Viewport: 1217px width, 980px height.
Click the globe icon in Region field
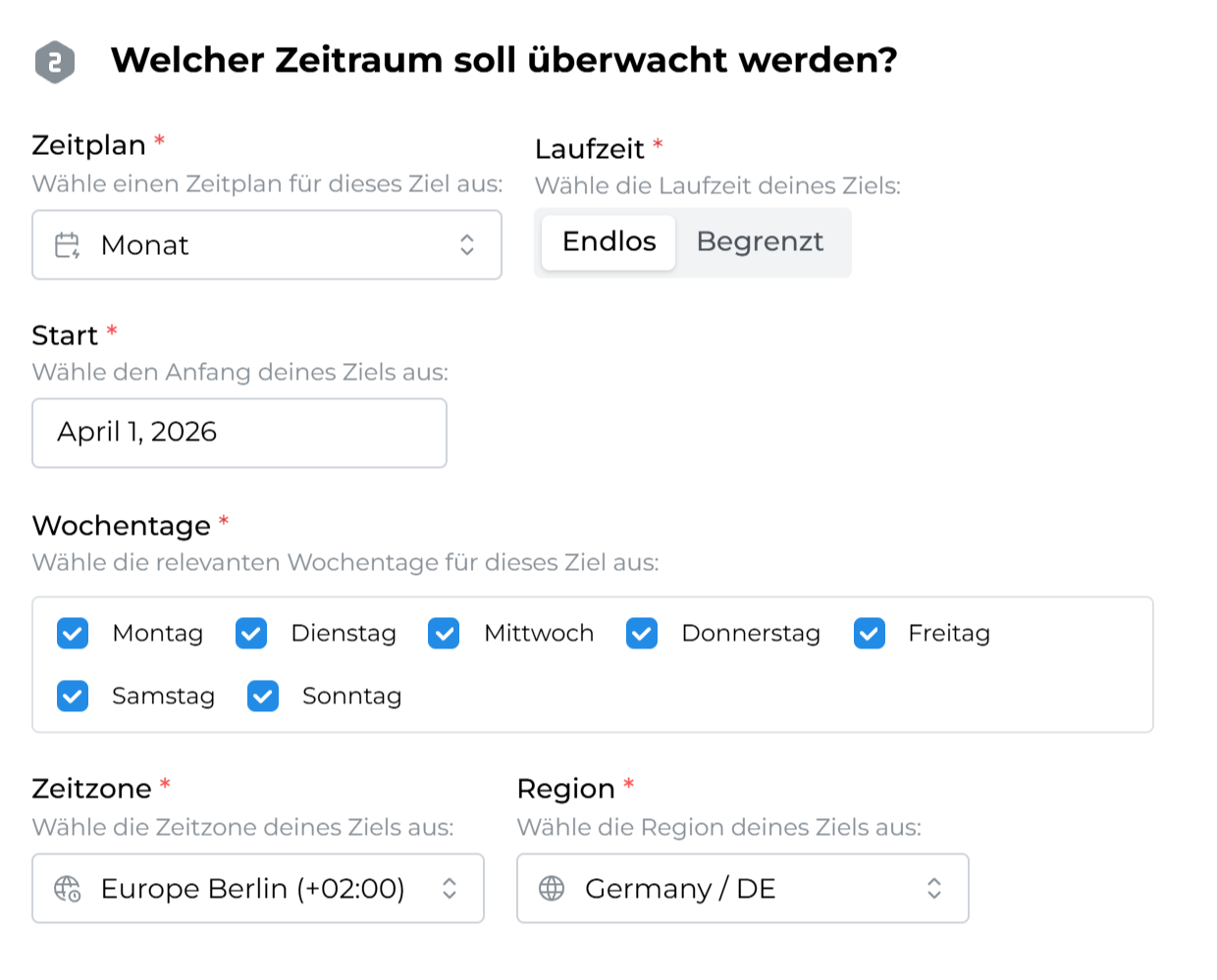click(552, 889)
